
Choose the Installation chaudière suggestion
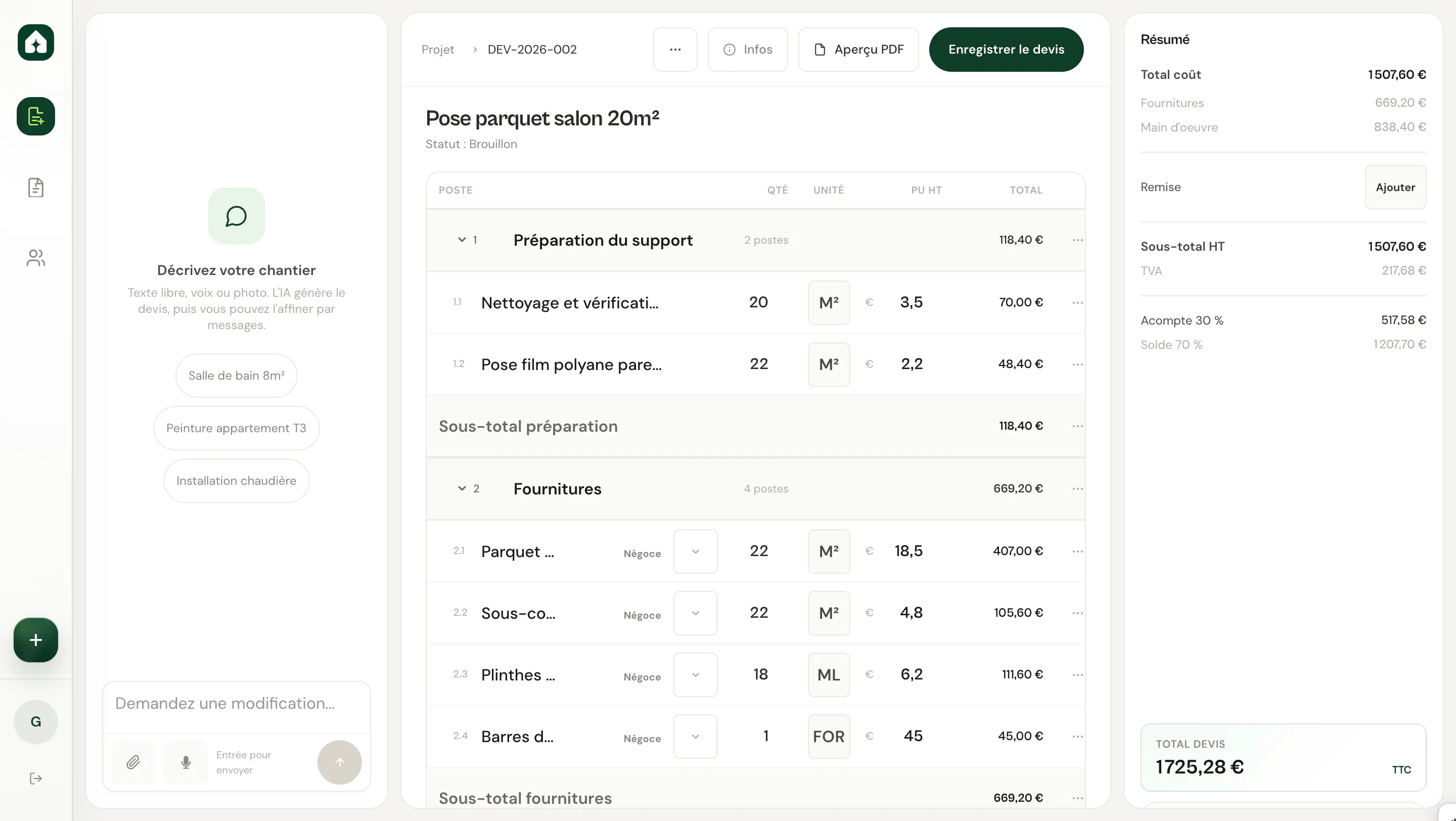pyautogui.click(x=236, y=481)
